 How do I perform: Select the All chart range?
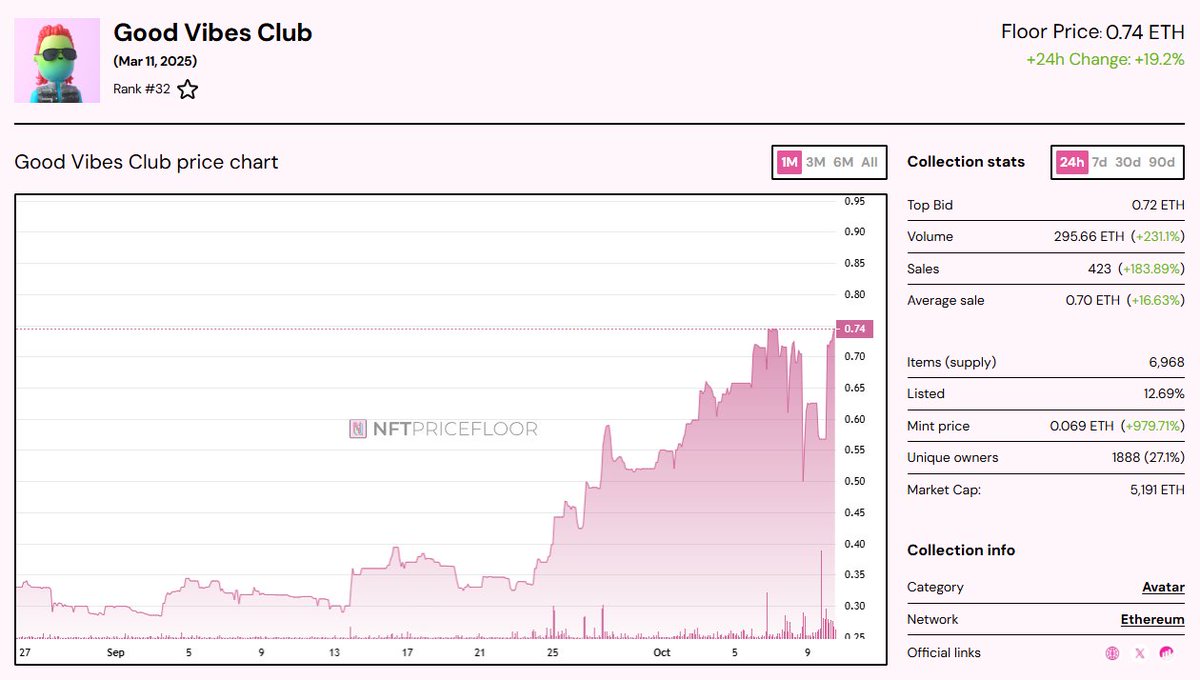tap(869, 162)
